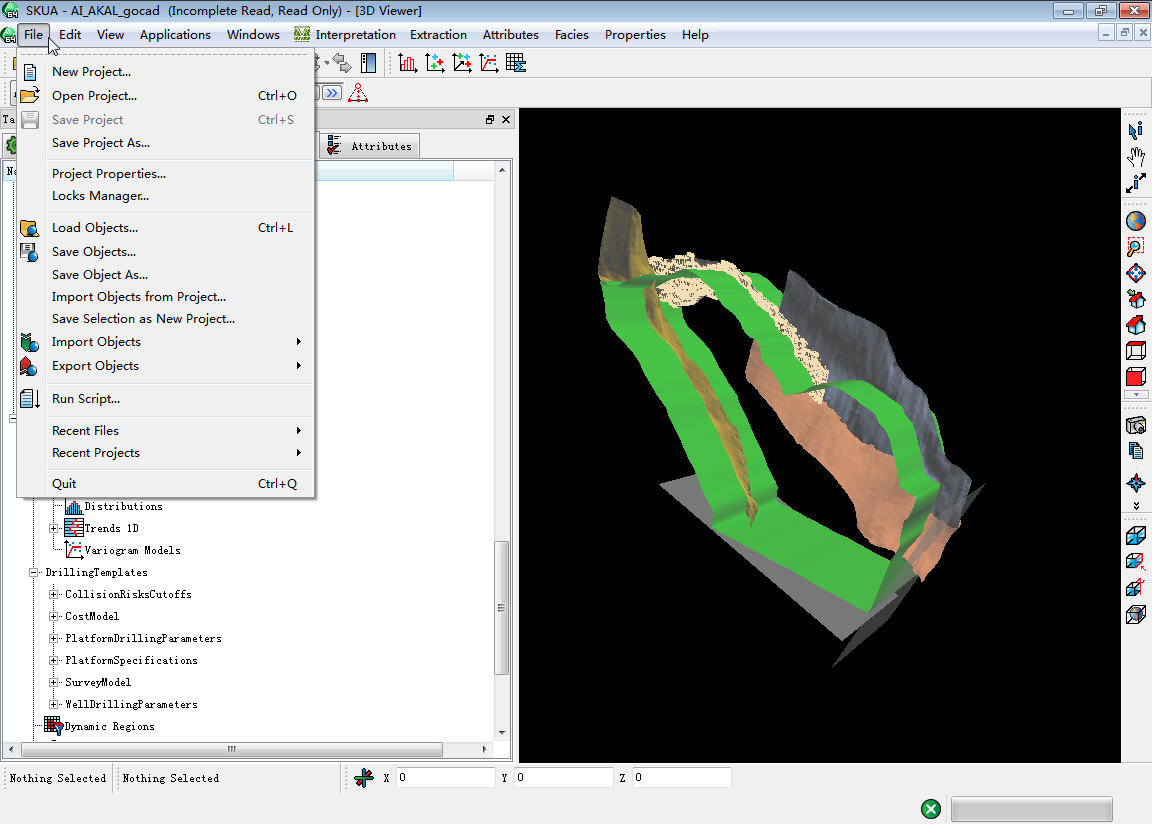Select Save Project As... menu item
Viewport: 1152px width, 824px height.
pos(166,142)
